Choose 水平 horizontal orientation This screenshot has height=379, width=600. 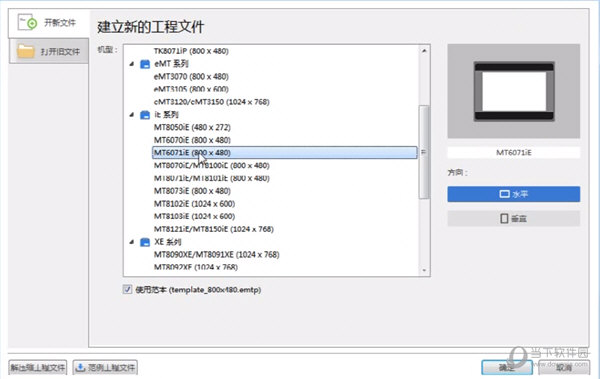click(514, 194)
